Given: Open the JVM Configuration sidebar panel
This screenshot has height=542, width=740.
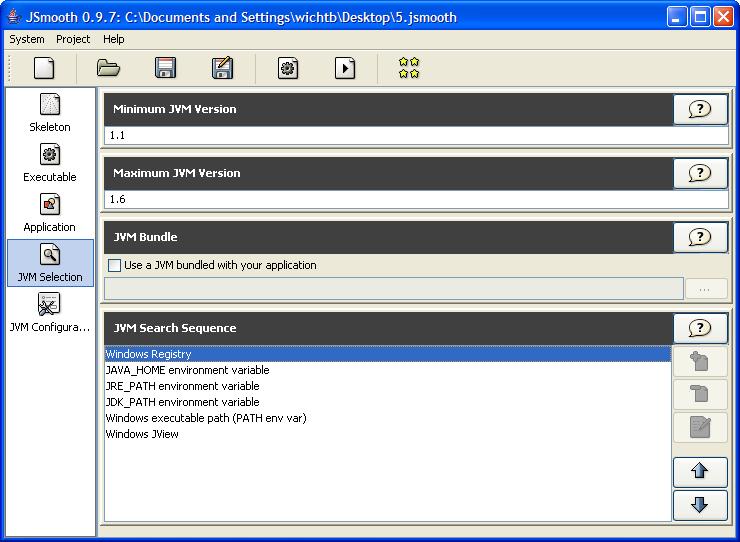Looking at the screenshot, I should (50, 310).
